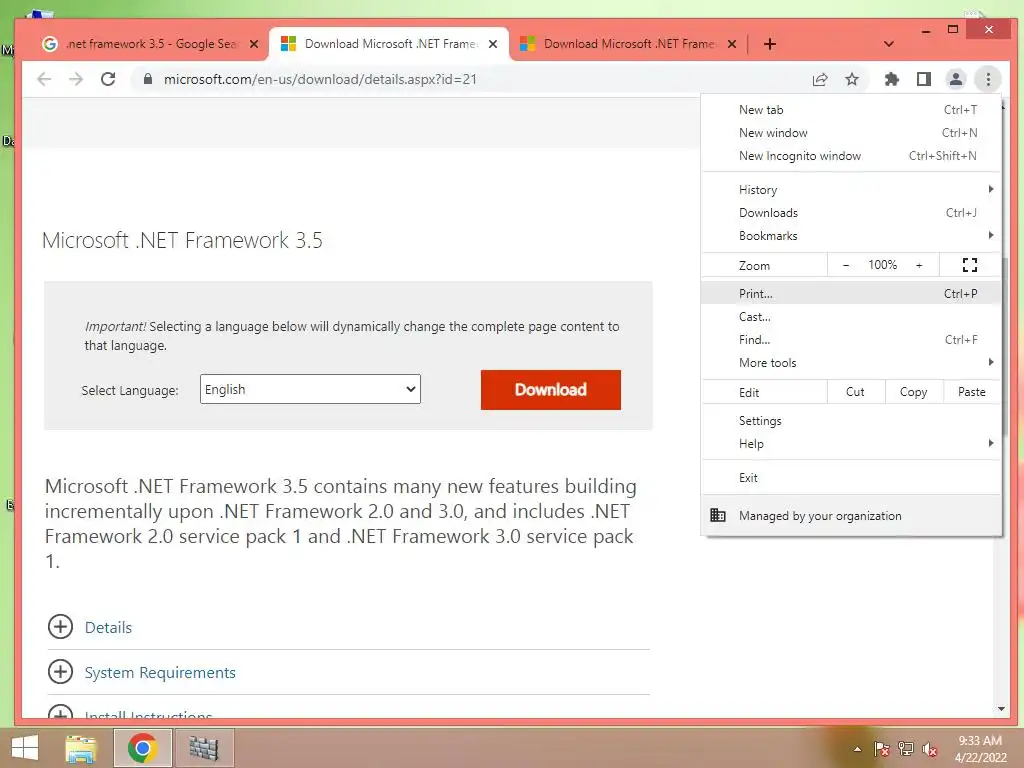Viewport: 1024px width, 768px height.
Task: Reload the current page
Action: [108, 80]
